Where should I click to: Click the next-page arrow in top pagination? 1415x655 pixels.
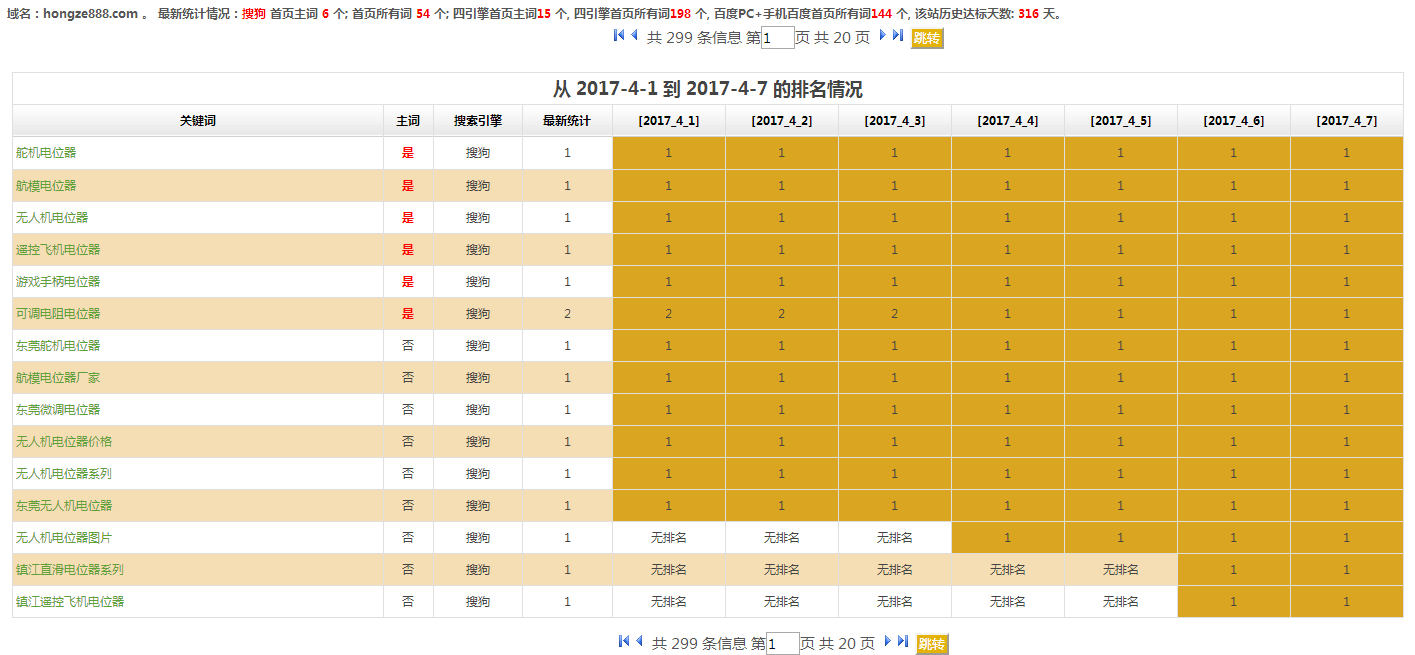coord(883,36)
